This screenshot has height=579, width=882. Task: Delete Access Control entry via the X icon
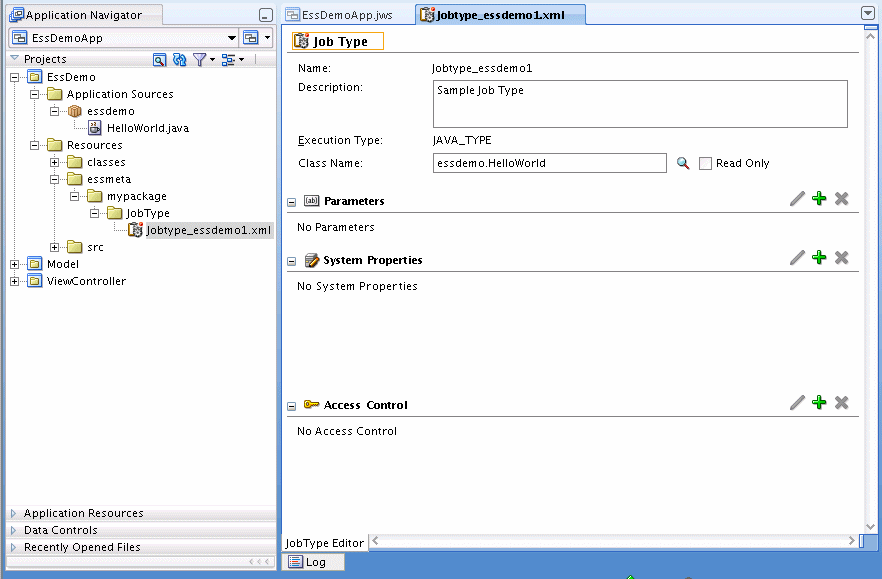pyautogui.click(x=841, y=404)
